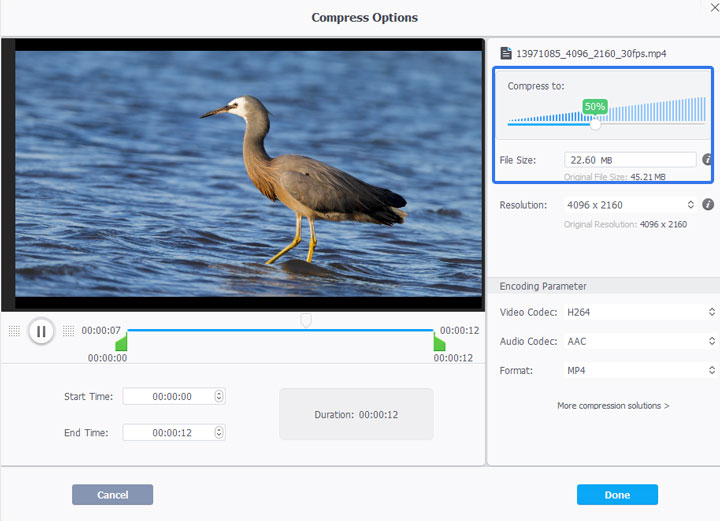The height and width of the screenshot is (521, 720).
Task: Click the Done button
Action: 617,494
